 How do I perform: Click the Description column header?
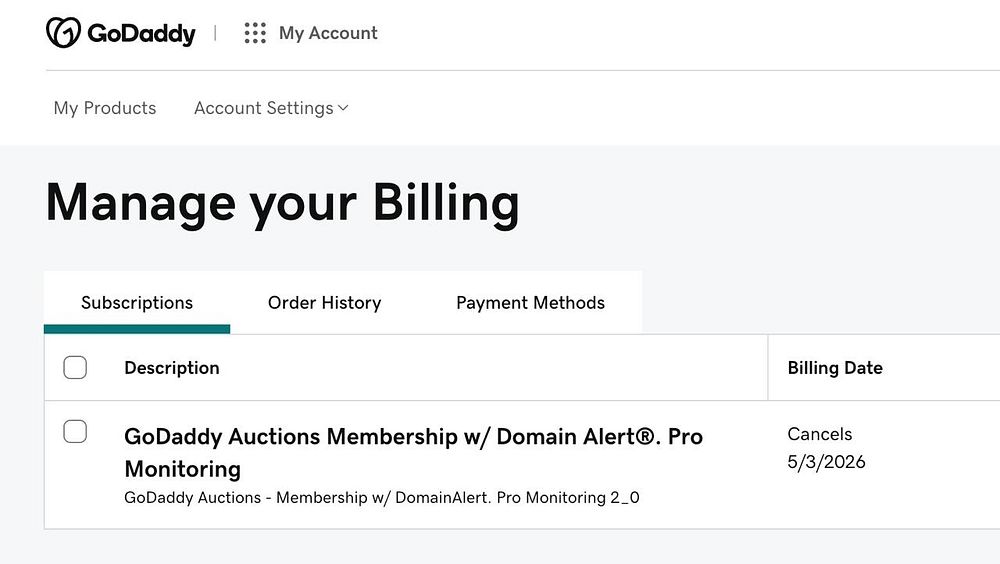click(172, 368)
